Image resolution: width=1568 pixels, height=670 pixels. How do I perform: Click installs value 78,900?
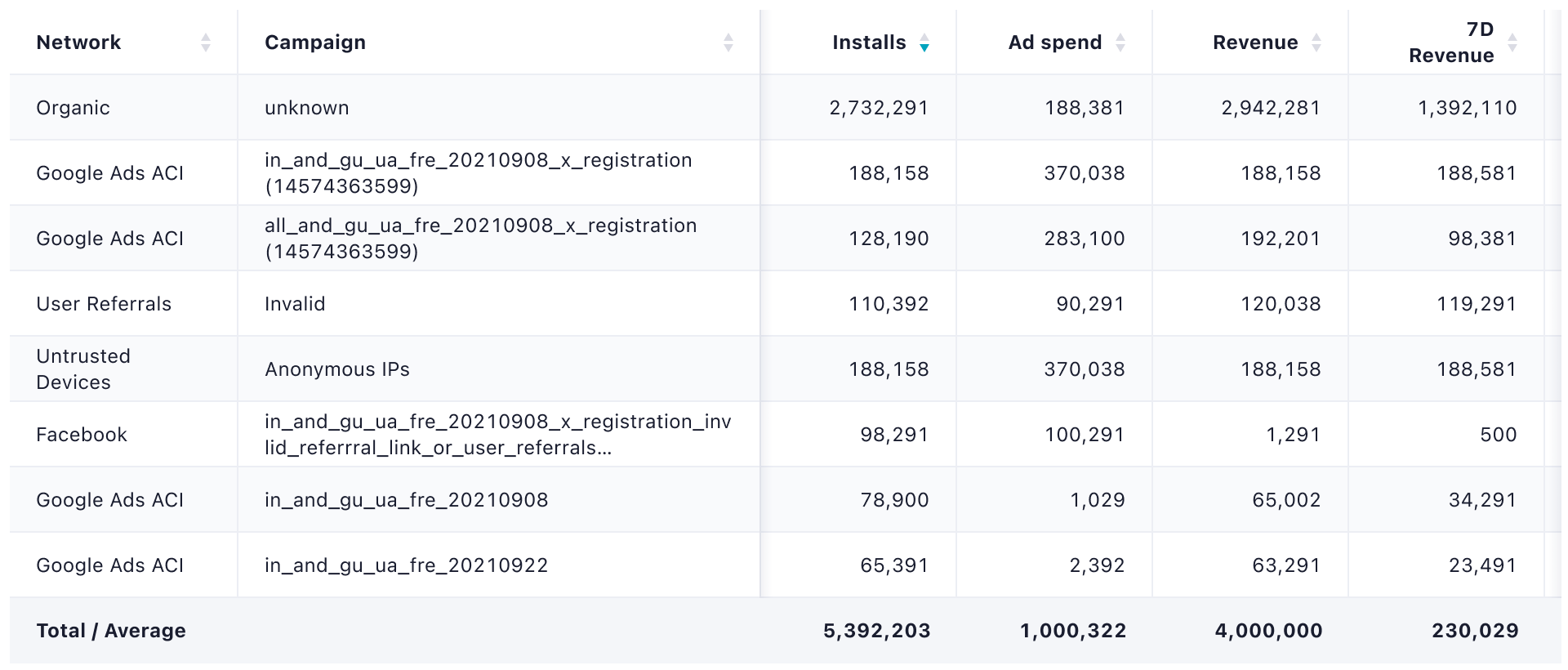[x=894, y=500]
